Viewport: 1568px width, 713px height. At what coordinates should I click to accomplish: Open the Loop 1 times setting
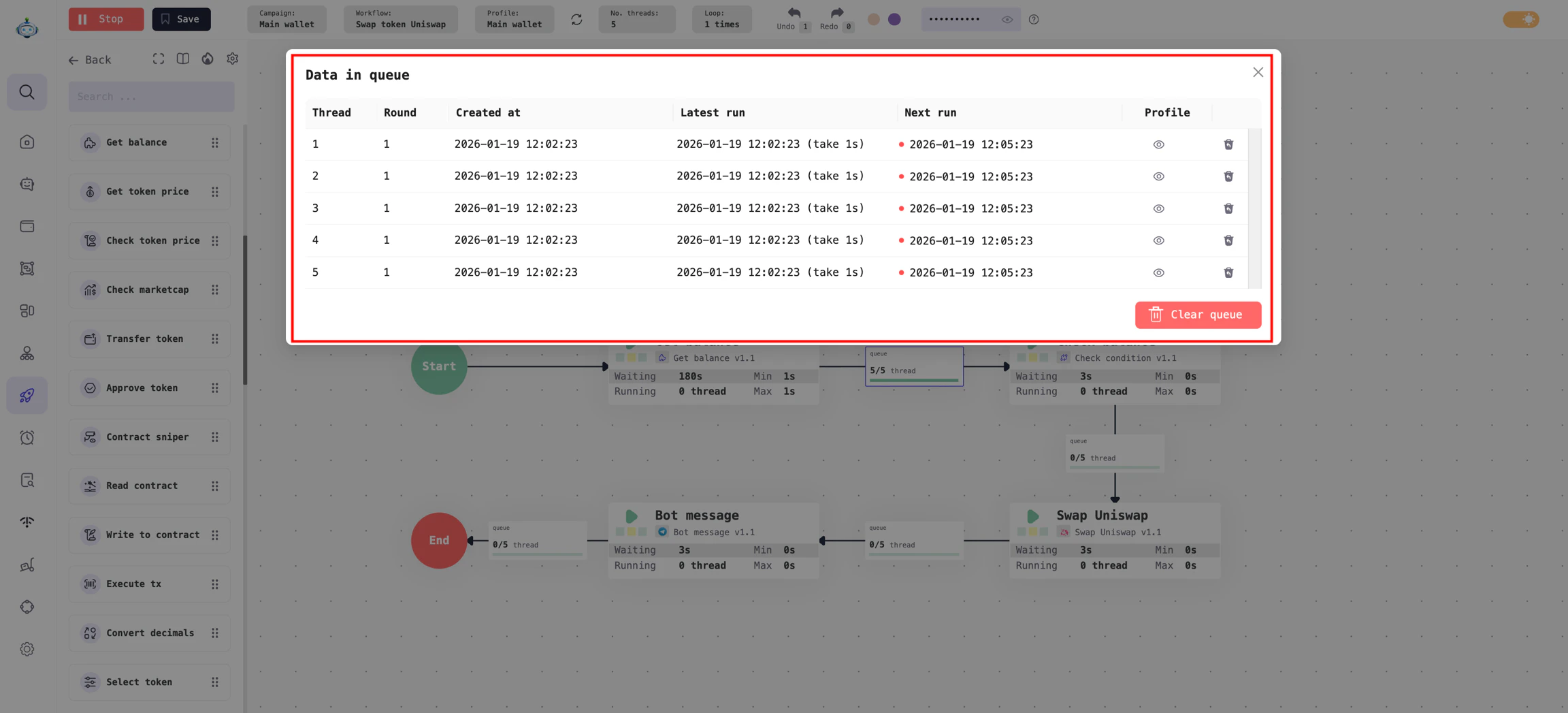(x=721, y=19)
